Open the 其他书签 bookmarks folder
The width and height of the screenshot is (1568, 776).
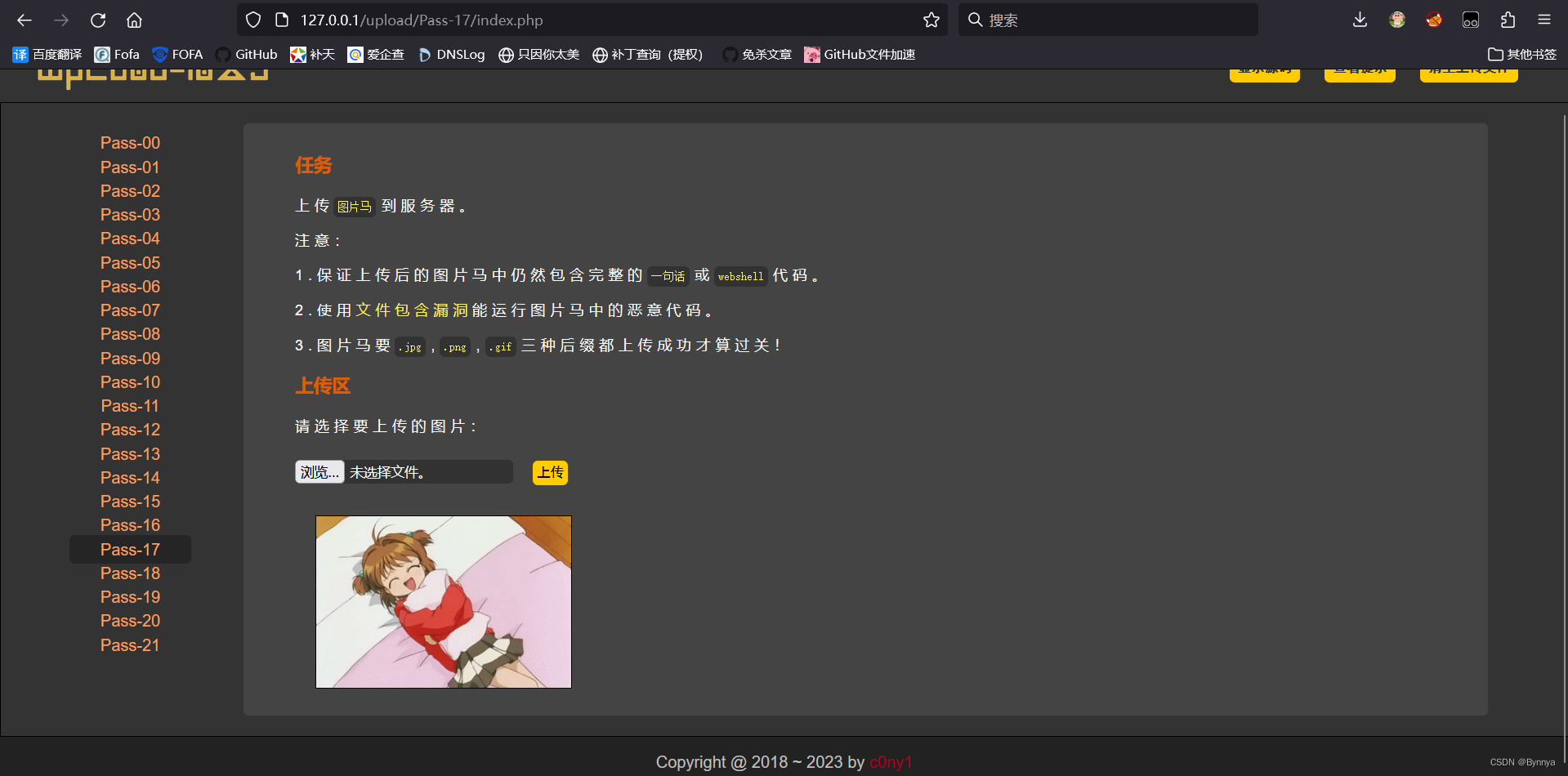click(1522, 55)
